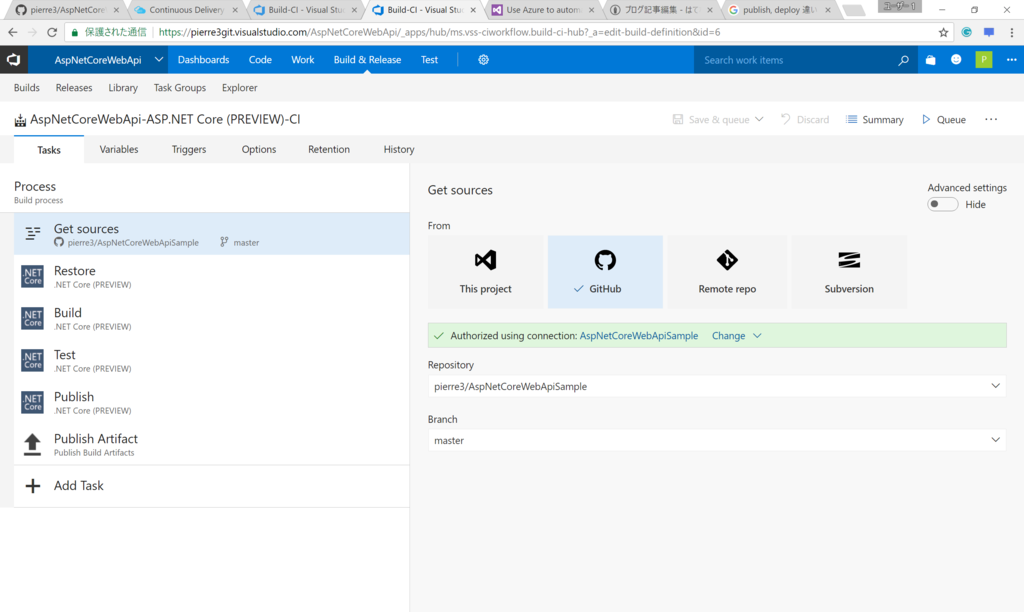This screenshot has height=612, width=1024.
Task: Select the Tasks tab
Action: (x=49, y=150)
